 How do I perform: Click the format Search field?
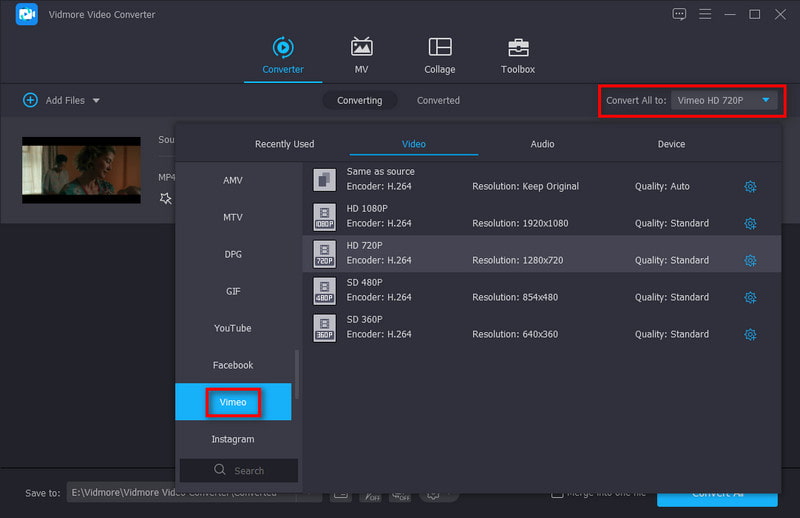point(239,470)
